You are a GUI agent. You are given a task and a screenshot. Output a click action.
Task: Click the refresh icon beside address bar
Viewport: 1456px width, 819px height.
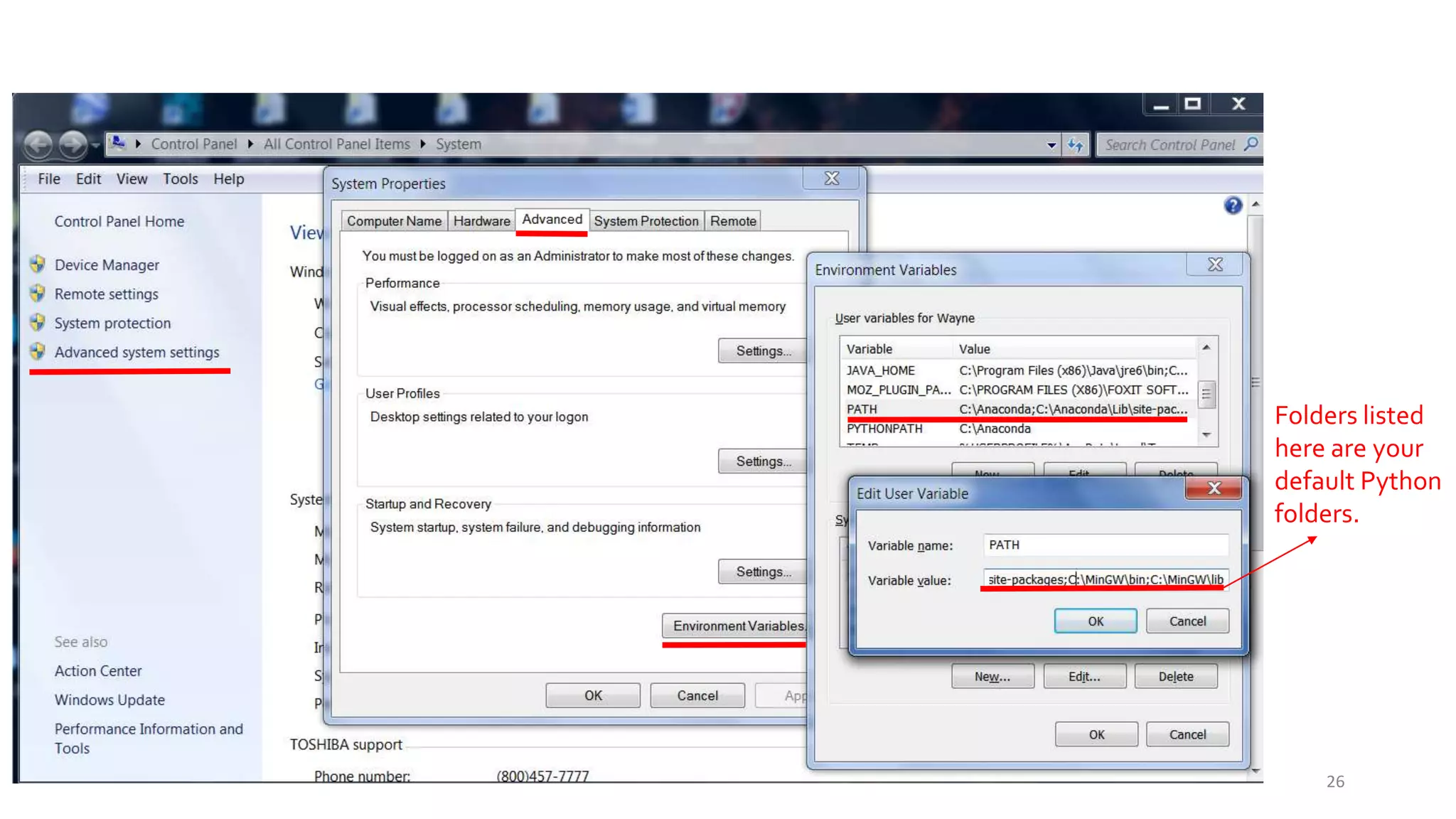1075,145
